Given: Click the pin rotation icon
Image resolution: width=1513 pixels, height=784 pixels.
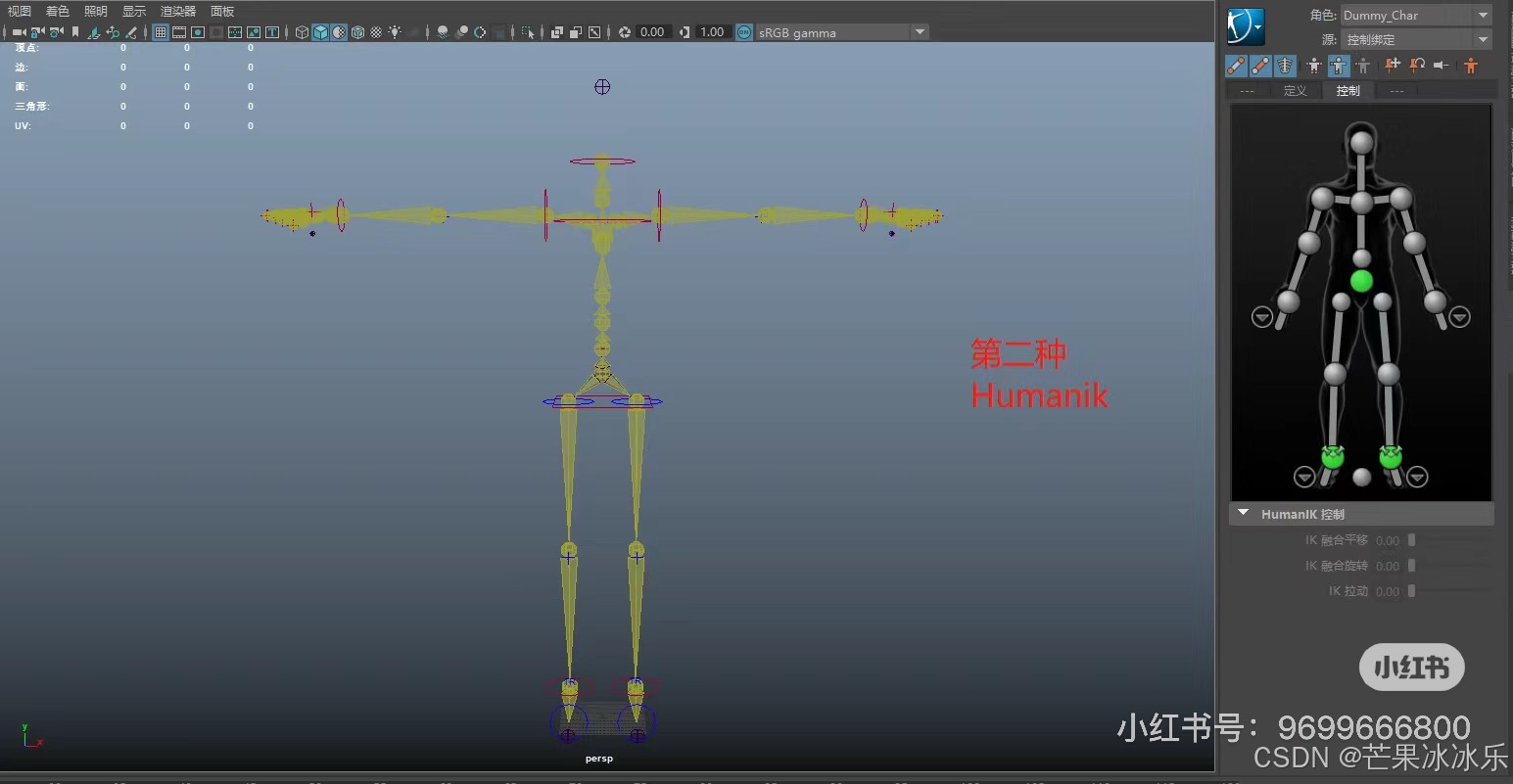Looking at the screenshot, I should click(x=1417, y=66).
